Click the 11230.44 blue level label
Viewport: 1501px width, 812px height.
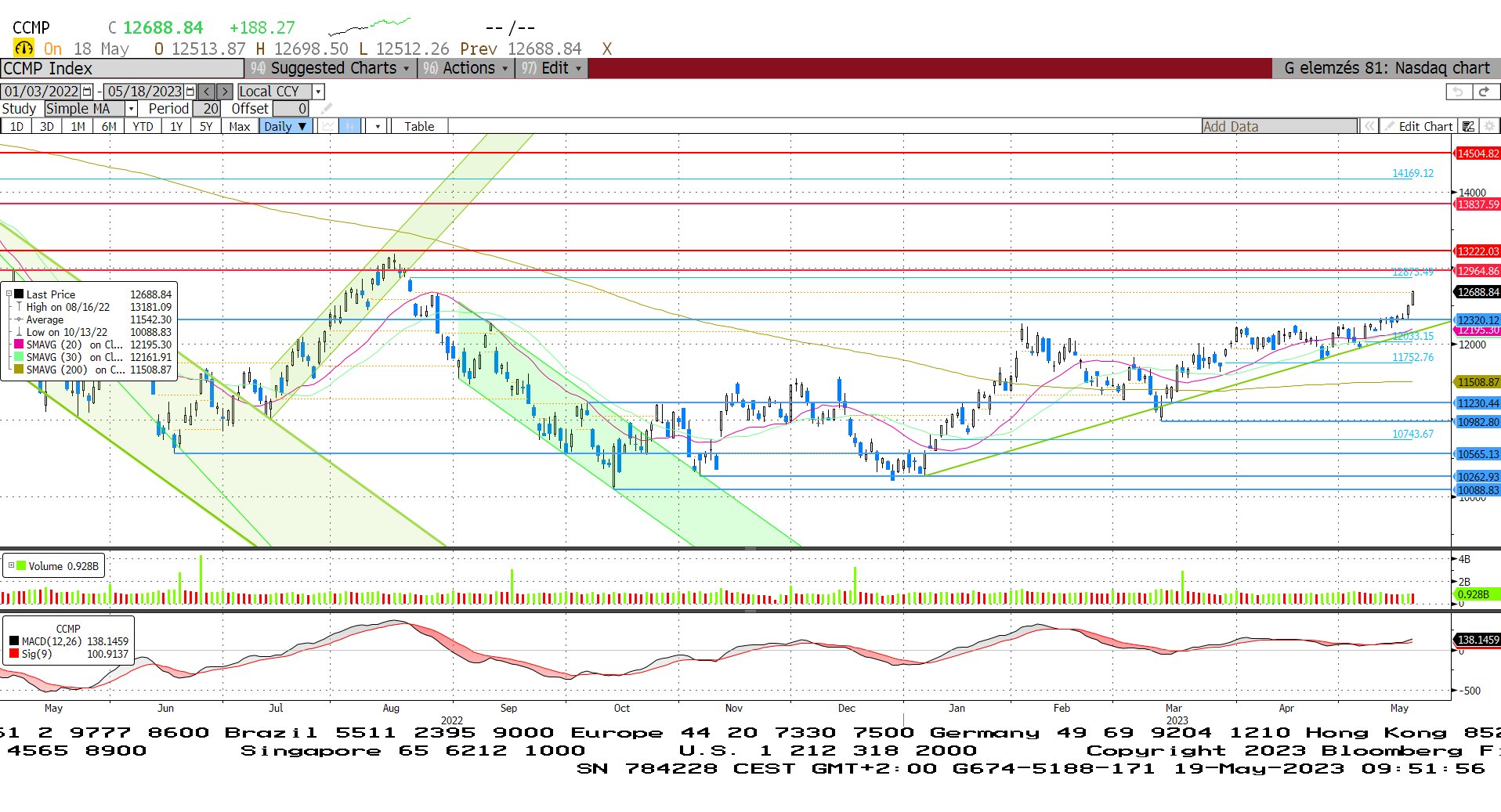(1477, 403)
